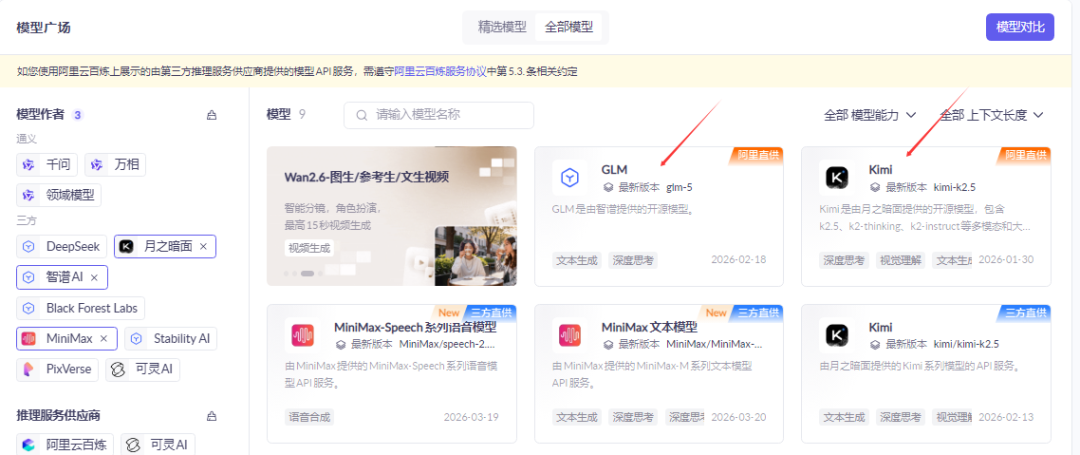
Task: Remove the 智谱AI filter with its X
Action: pyautogui.click(x=94, y=277)
